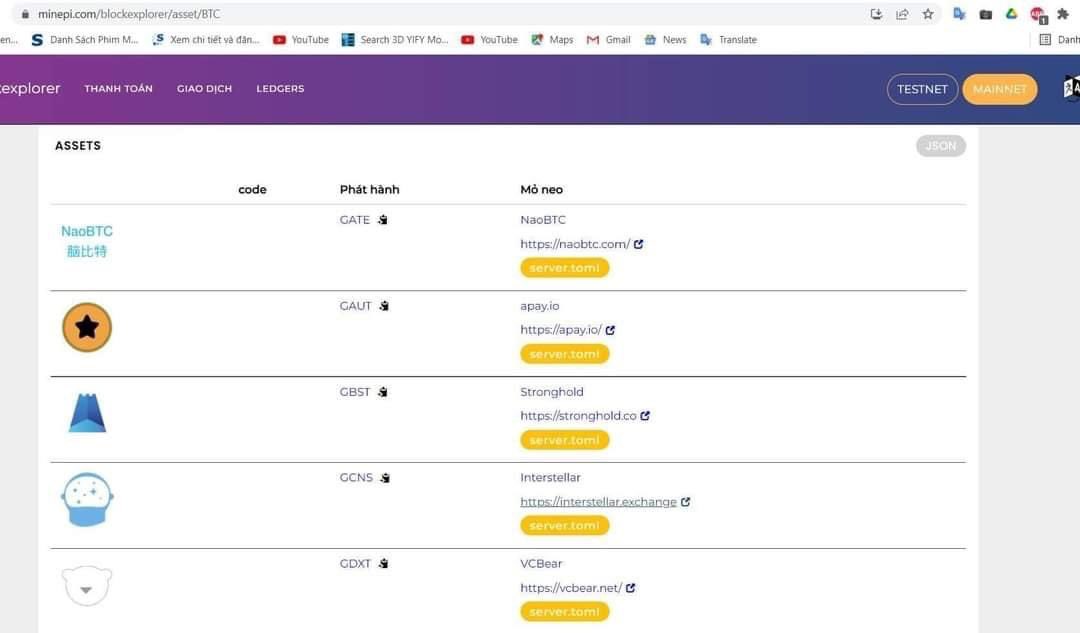Viewport: 1080px width, 633px height.
Task: Open the second YouTube bookmark after Search 3D
Action: click(490, 40)
